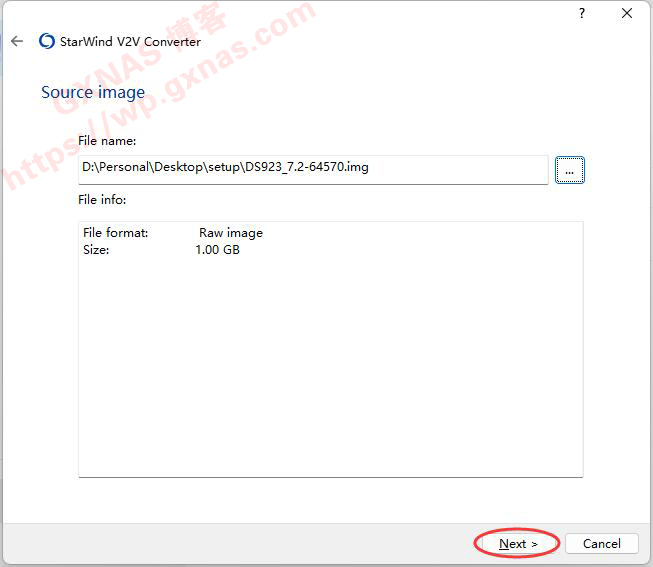Image resolution: width=653 pixels, height=567 pixels.
Task: Open help with the question mark button
Action: [x=582, y=13]
